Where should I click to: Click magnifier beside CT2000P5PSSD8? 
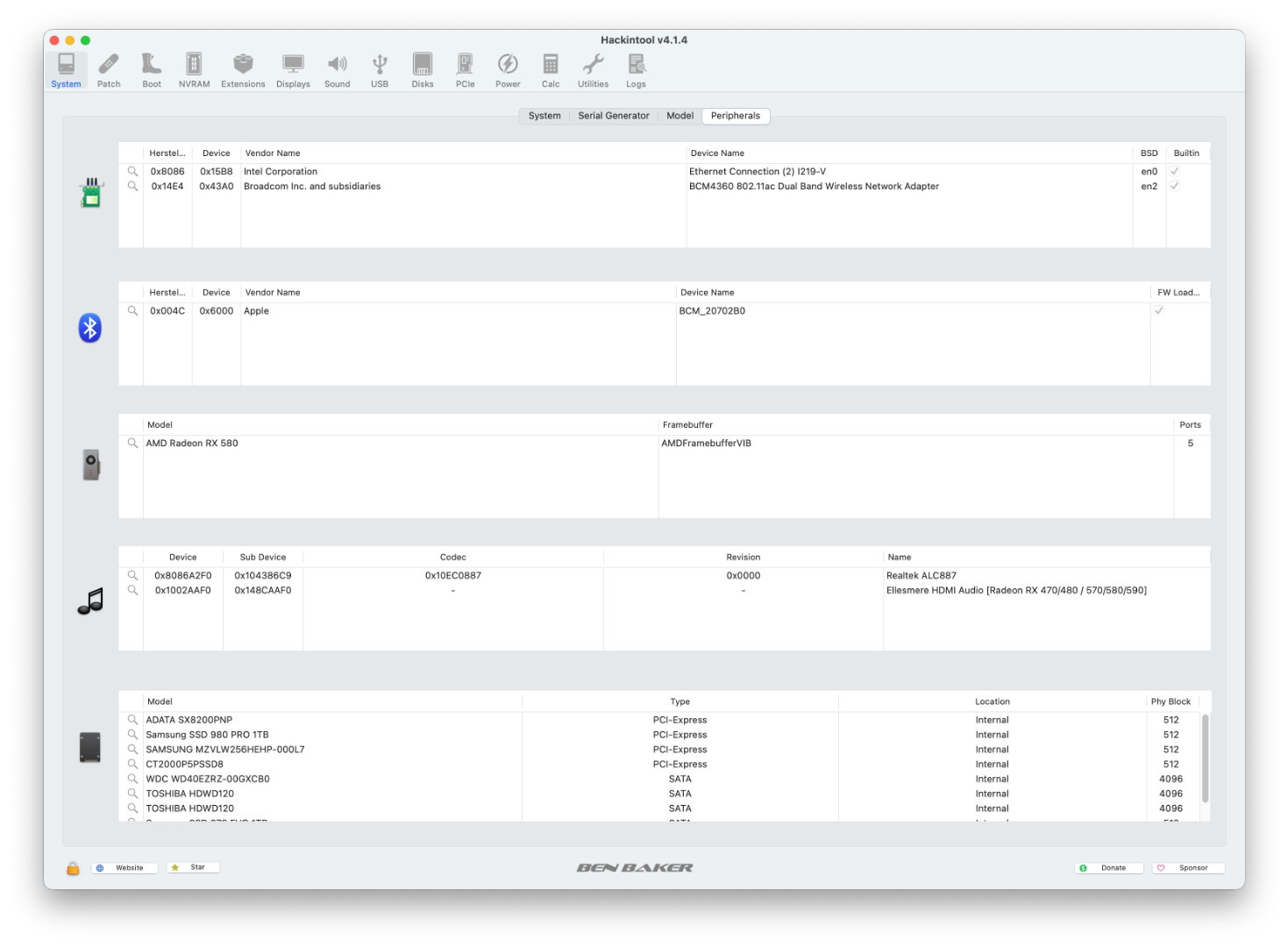132,764
